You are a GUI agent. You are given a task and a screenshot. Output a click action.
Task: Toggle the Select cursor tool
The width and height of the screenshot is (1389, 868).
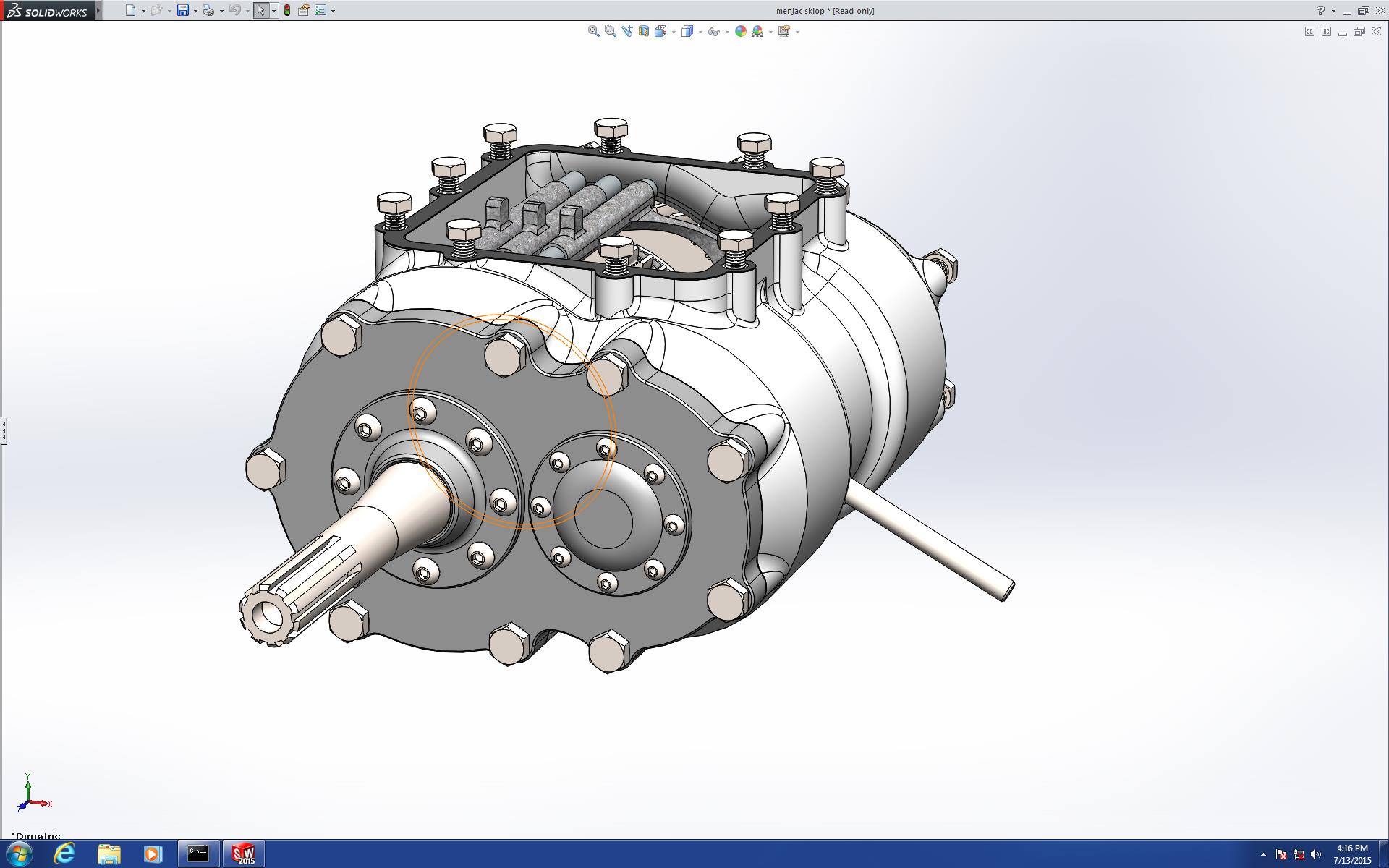click(x=260, y=10)
